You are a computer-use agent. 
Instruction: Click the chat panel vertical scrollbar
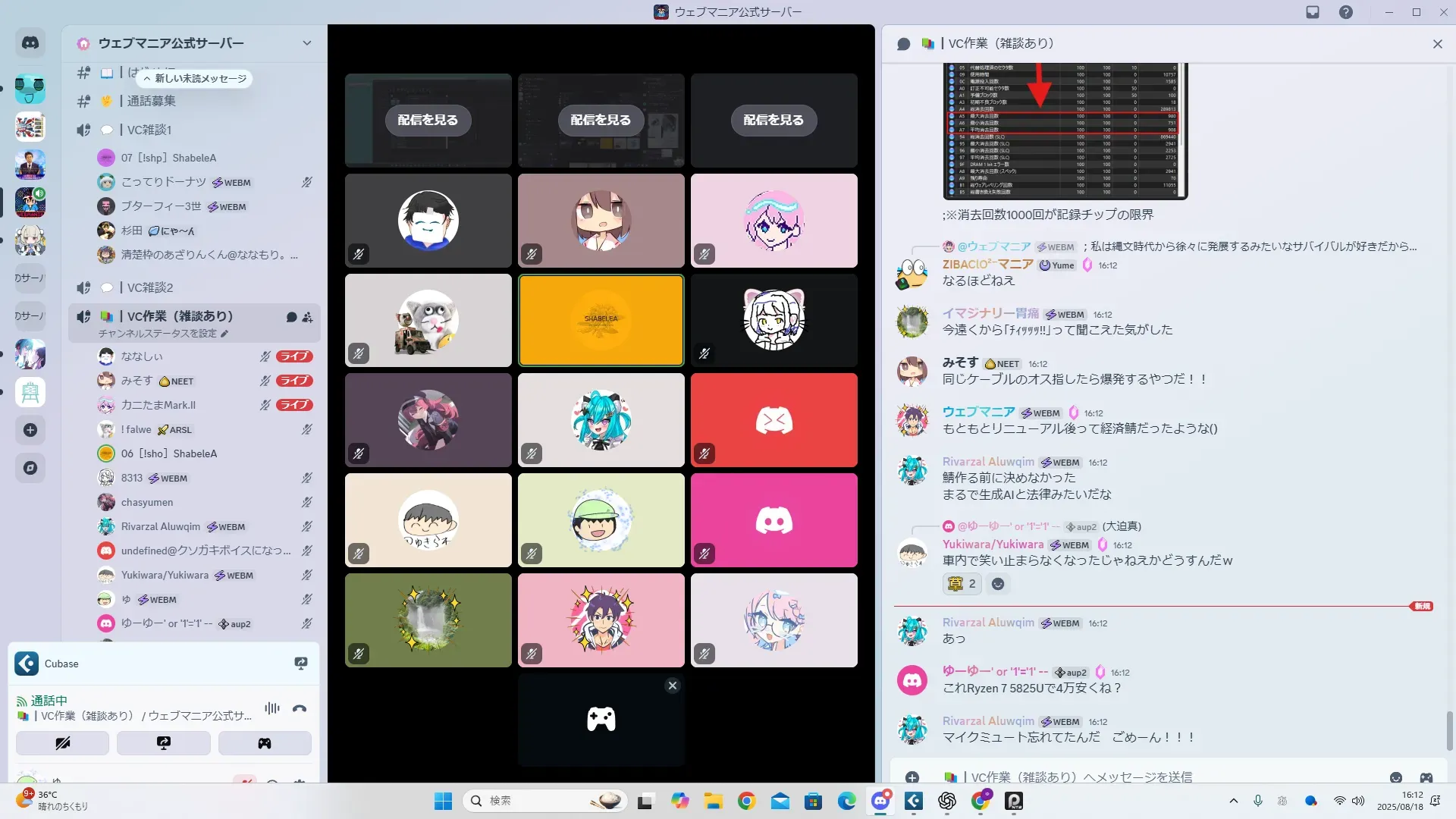tap(1450, 730)
